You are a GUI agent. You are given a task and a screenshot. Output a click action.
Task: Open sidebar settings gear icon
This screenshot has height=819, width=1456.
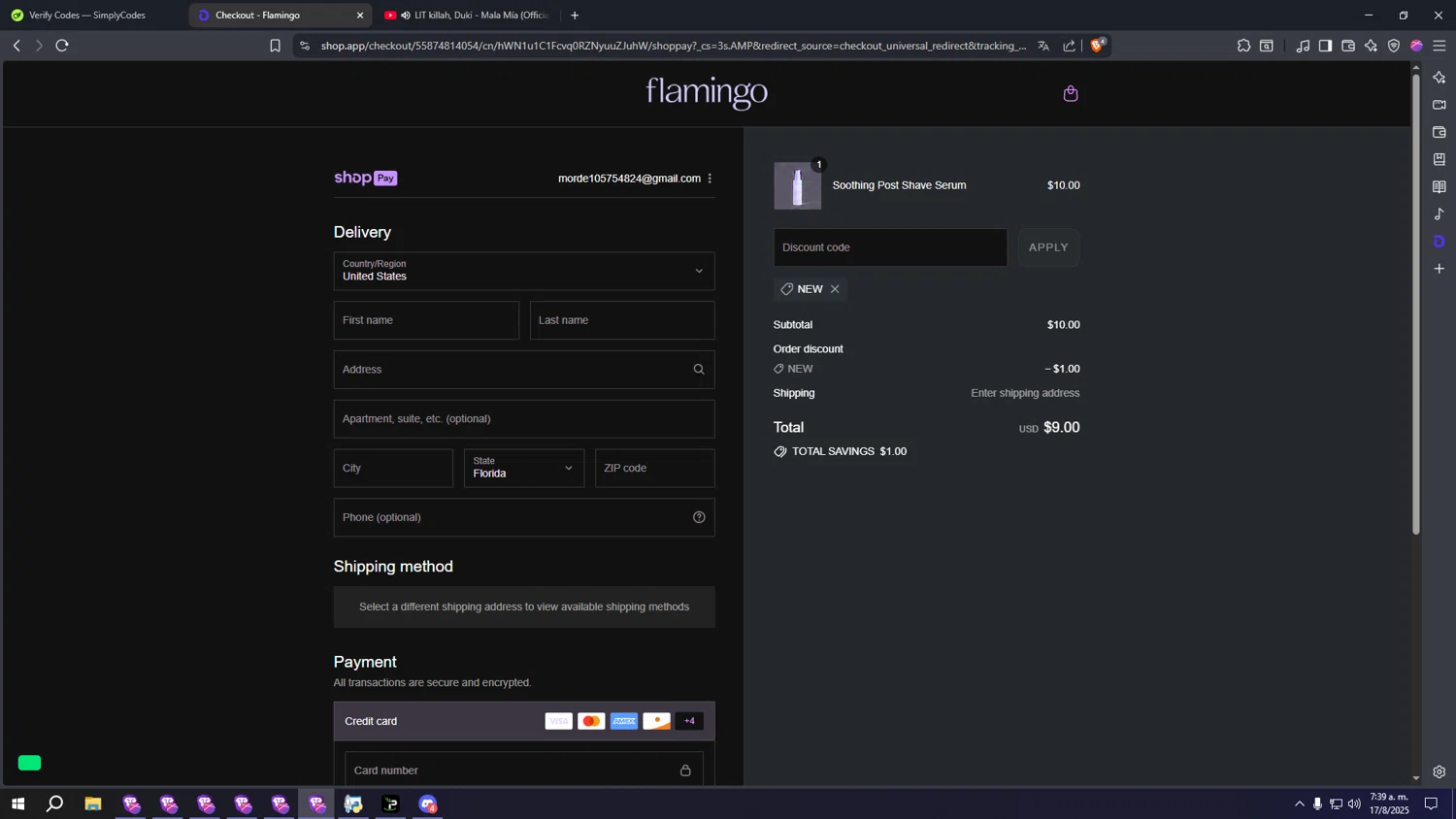pyautogui.click(x=1439, y=772)
